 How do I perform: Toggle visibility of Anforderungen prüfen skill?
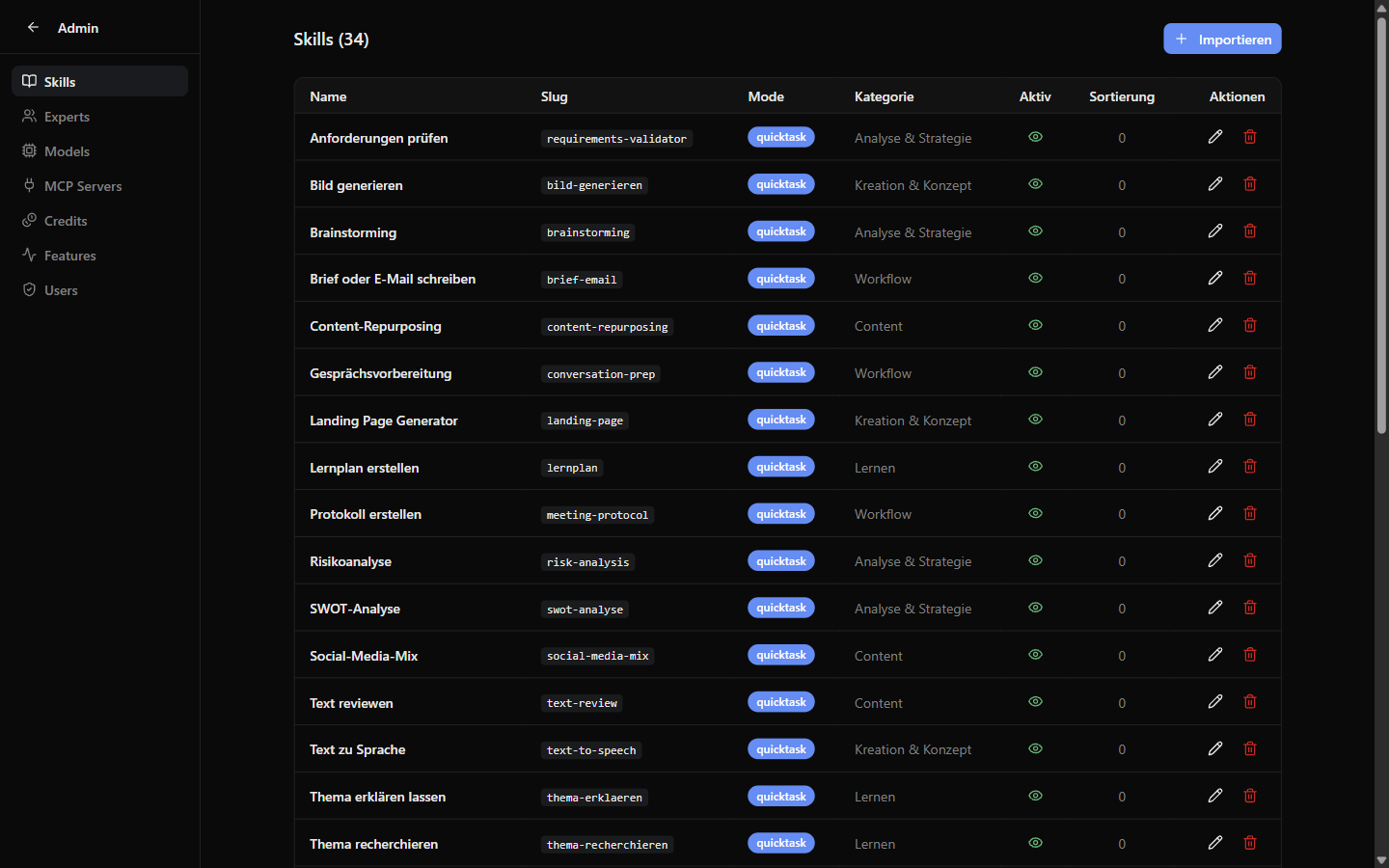click(1035, 137)
